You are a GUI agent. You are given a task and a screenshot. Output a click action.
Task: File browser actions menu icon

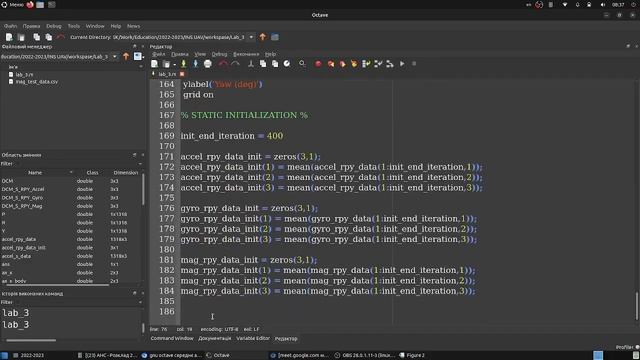(x=138, y=56)
